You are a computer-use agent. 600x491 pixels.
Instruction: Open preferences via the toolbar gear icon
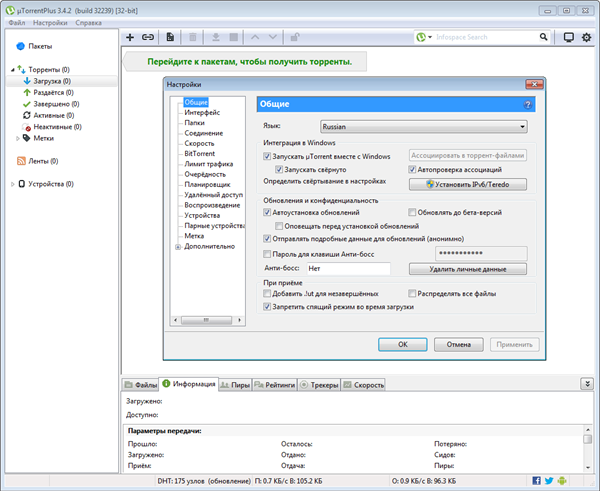587,37
